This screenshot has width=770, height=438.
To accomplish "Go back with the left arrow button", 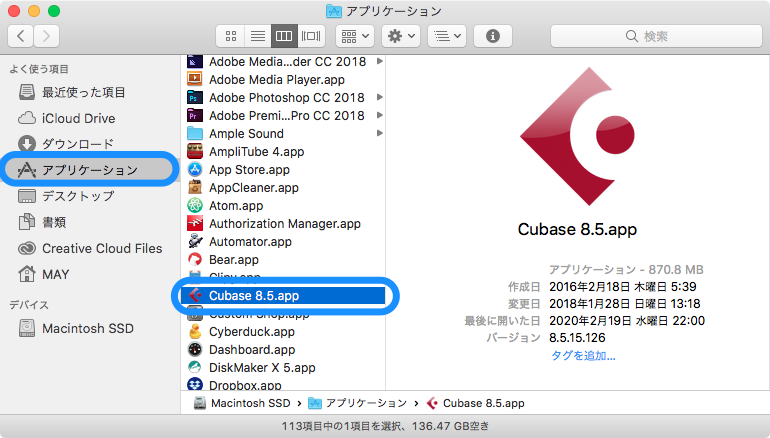I will tap(21, 36).
